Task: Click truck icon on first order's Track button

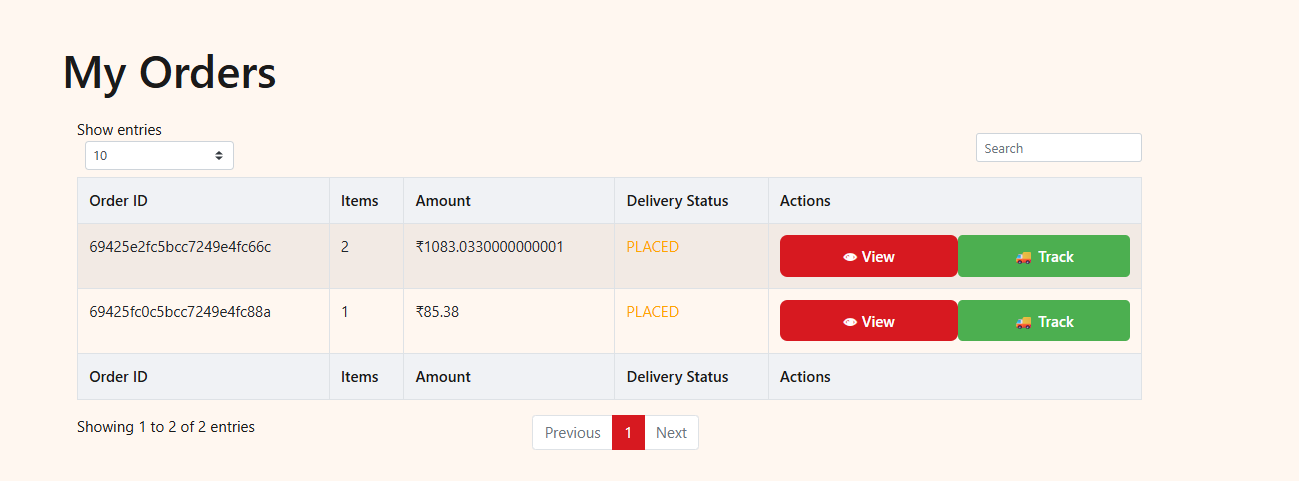Action: [x=1024, y=257]
